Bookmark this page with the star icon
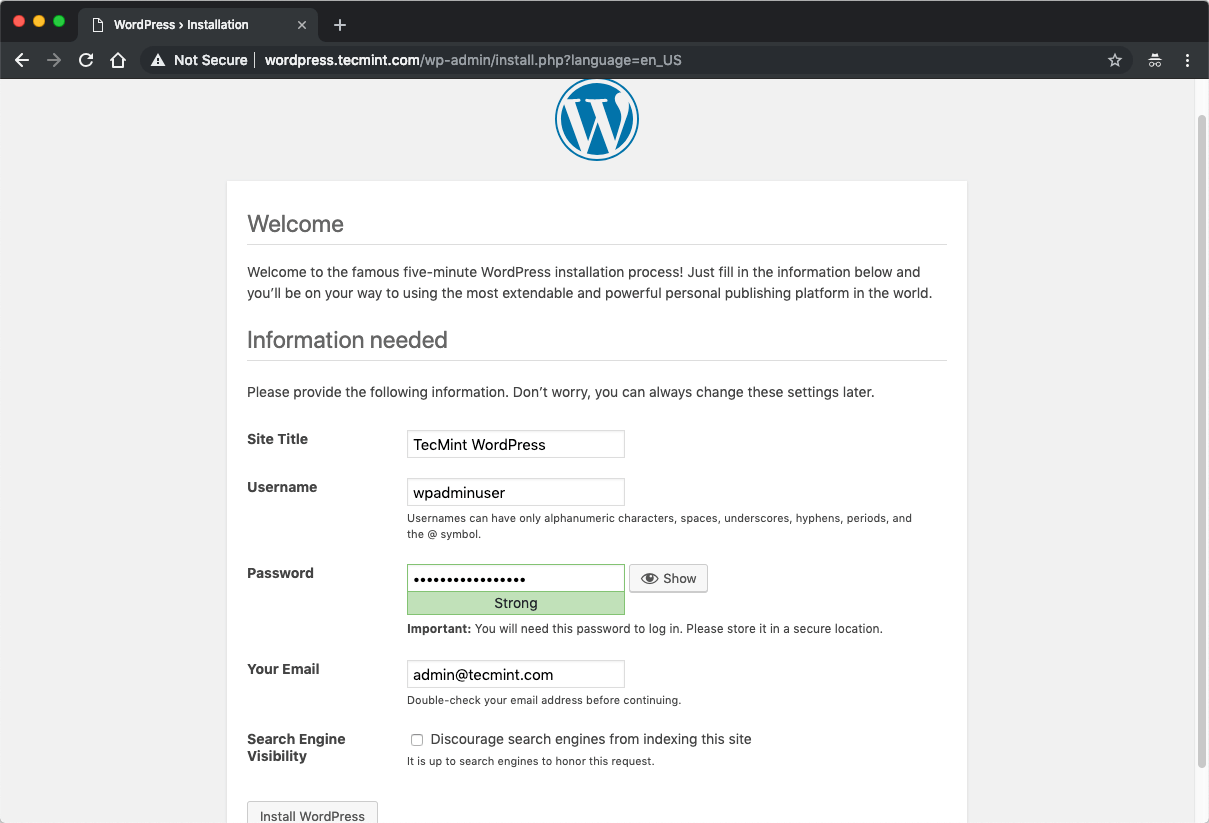1209x823 pixels. (x=1115, y=60)
